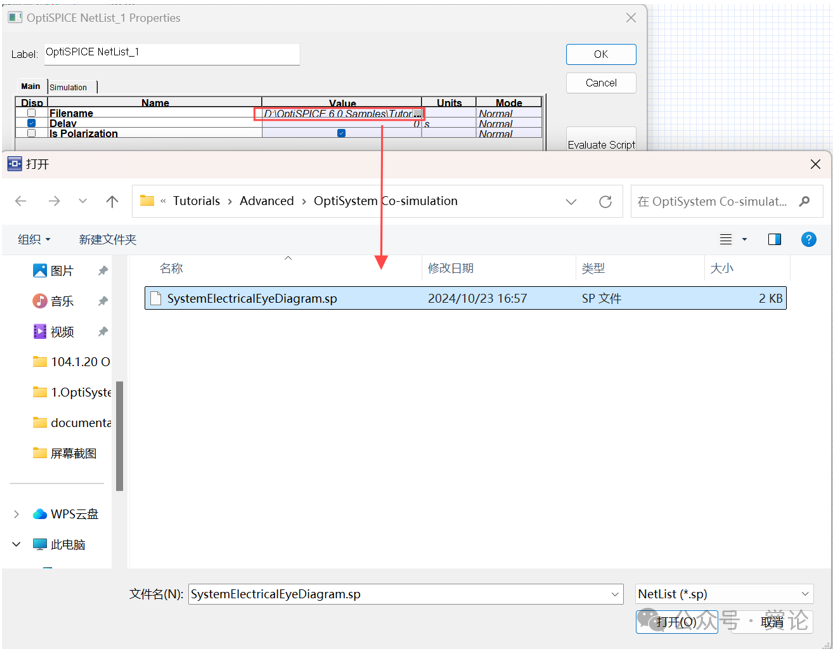This screenshot has width=835, height=653.
Task: Open the NetList (*.sp) file type dropdown
Action: pos(724,594)
